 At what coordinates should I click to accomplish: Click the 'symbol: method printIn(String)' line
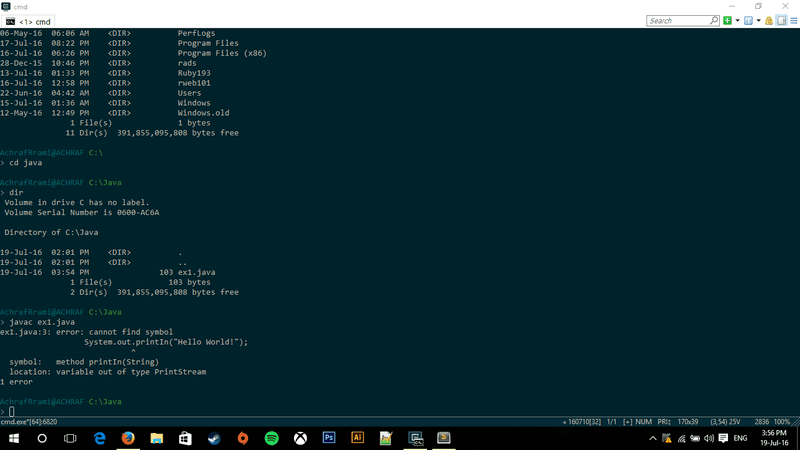84,362
